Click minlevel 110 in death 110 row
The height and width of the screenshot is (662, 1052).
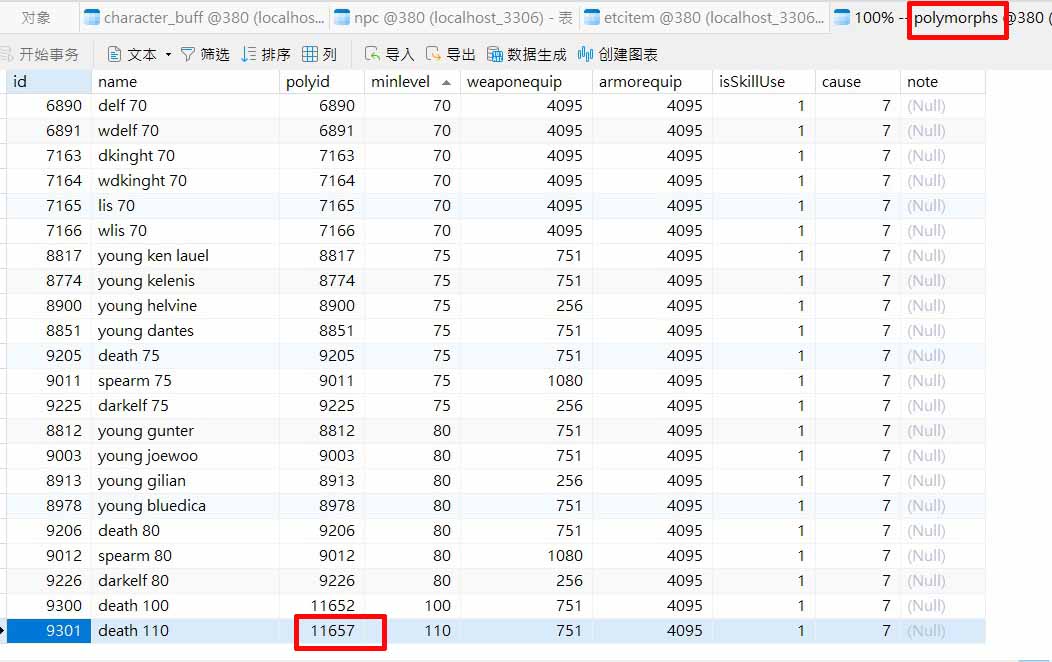coord(412,630)
